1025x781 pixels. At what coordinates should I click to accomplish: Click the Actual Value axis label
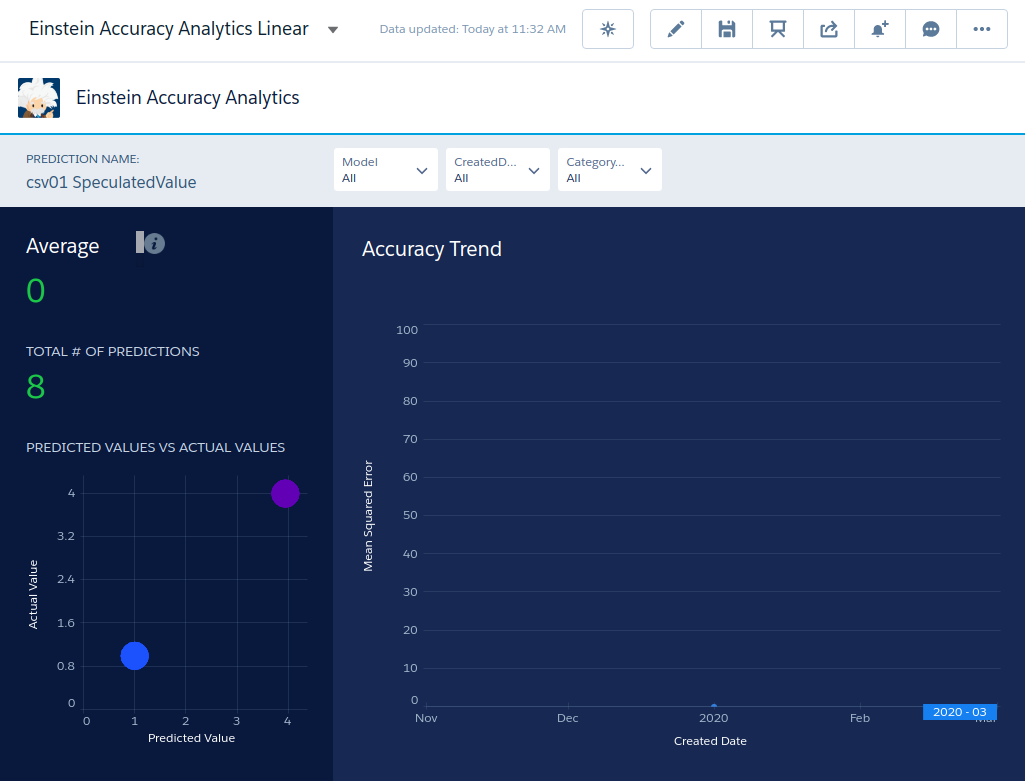33,595
